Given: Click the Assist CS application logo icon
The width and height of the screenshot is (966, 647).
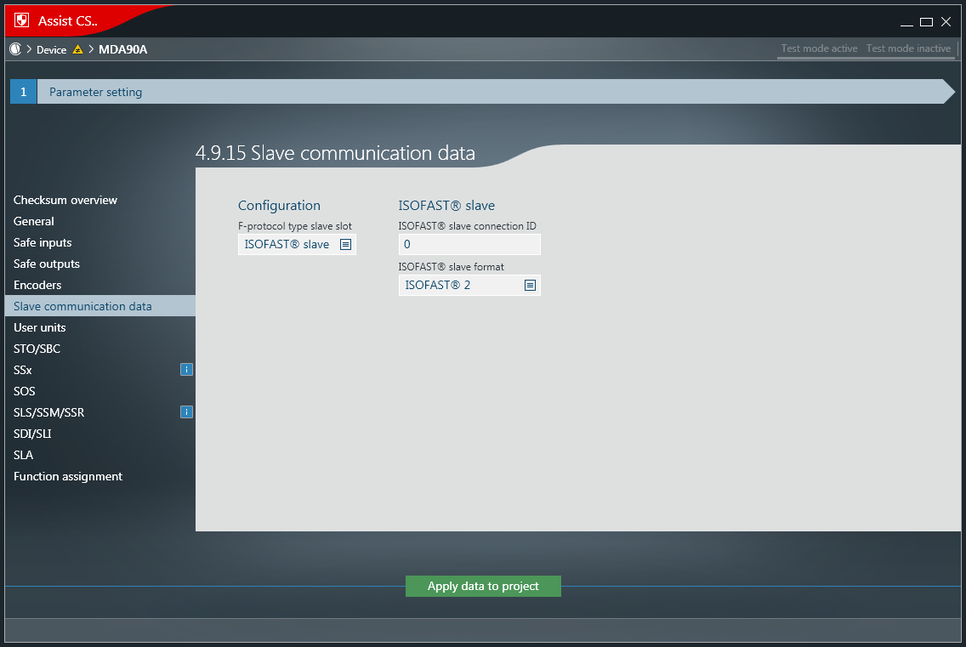Looking at the screenshot, I should [x=21, y=20].
